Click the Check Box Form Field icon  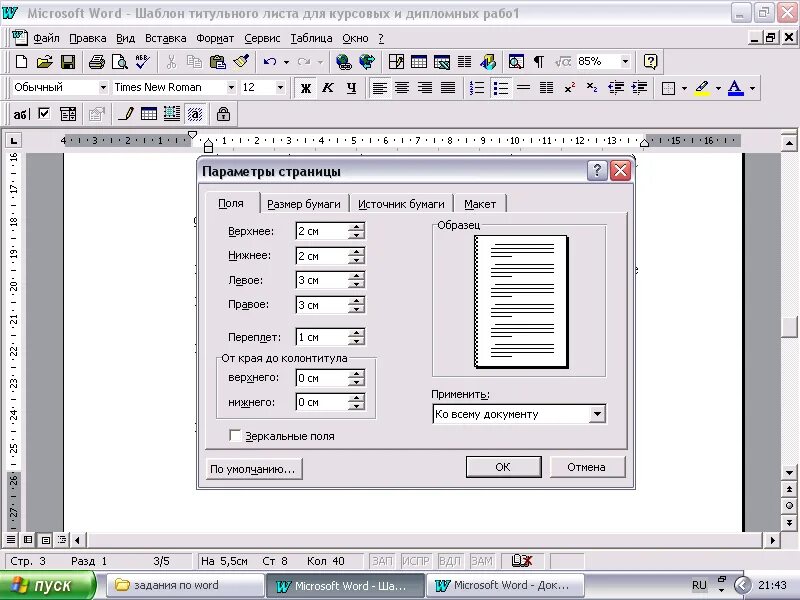click(x=44, y=114)
